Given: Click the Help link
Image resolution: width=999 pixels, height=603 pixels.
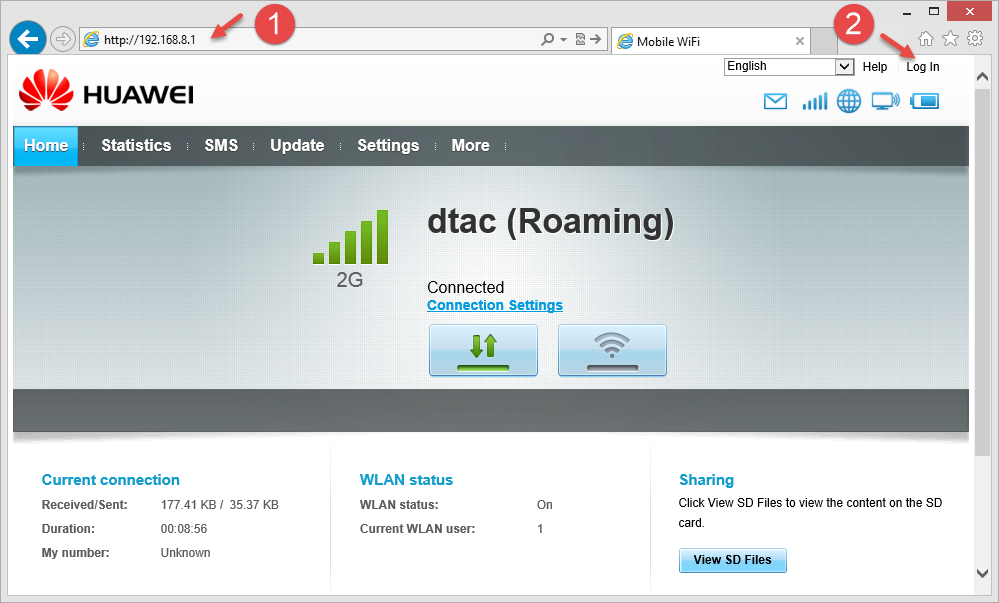Looking at the screenshot, I should (x=875, y=67).
